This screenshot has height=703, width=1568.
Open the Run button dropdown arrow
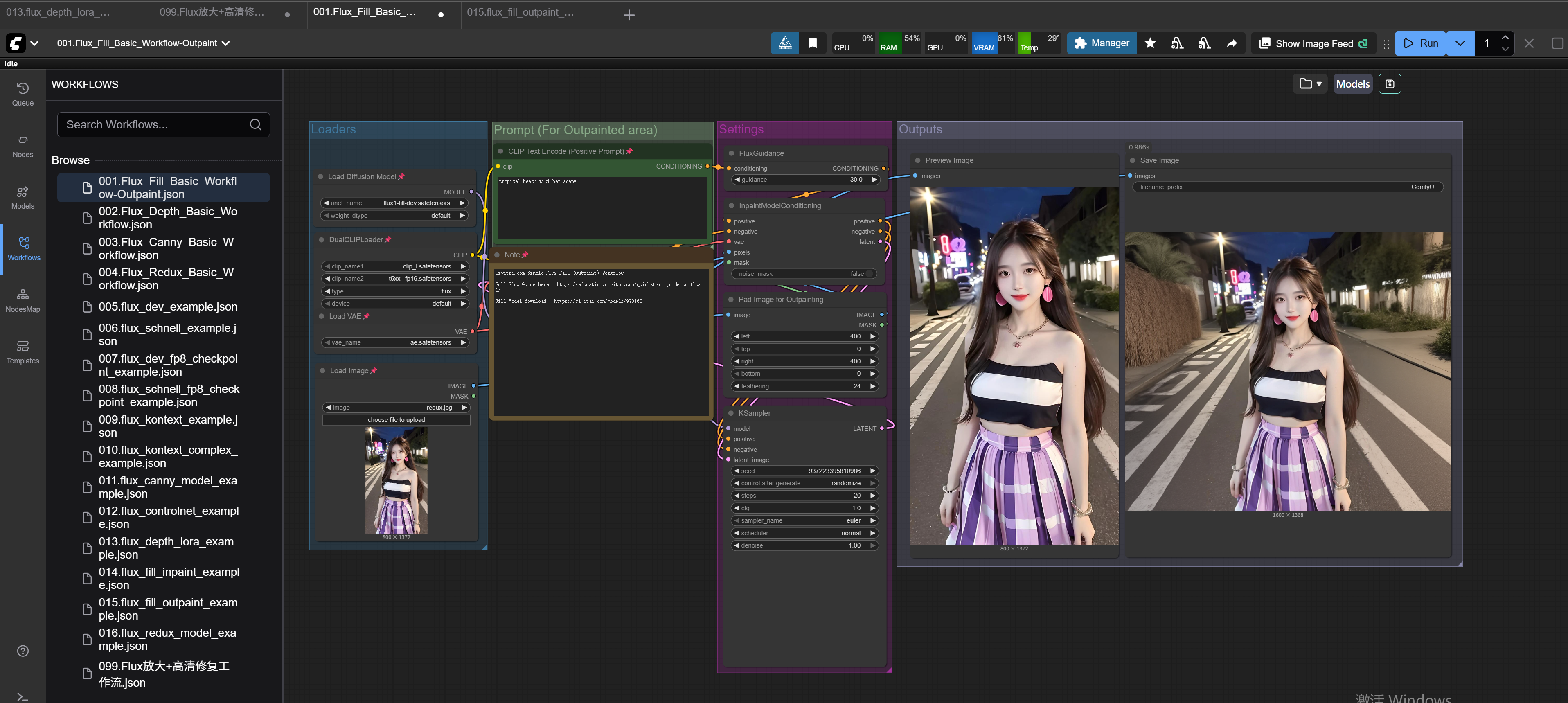coord(1460,43)
